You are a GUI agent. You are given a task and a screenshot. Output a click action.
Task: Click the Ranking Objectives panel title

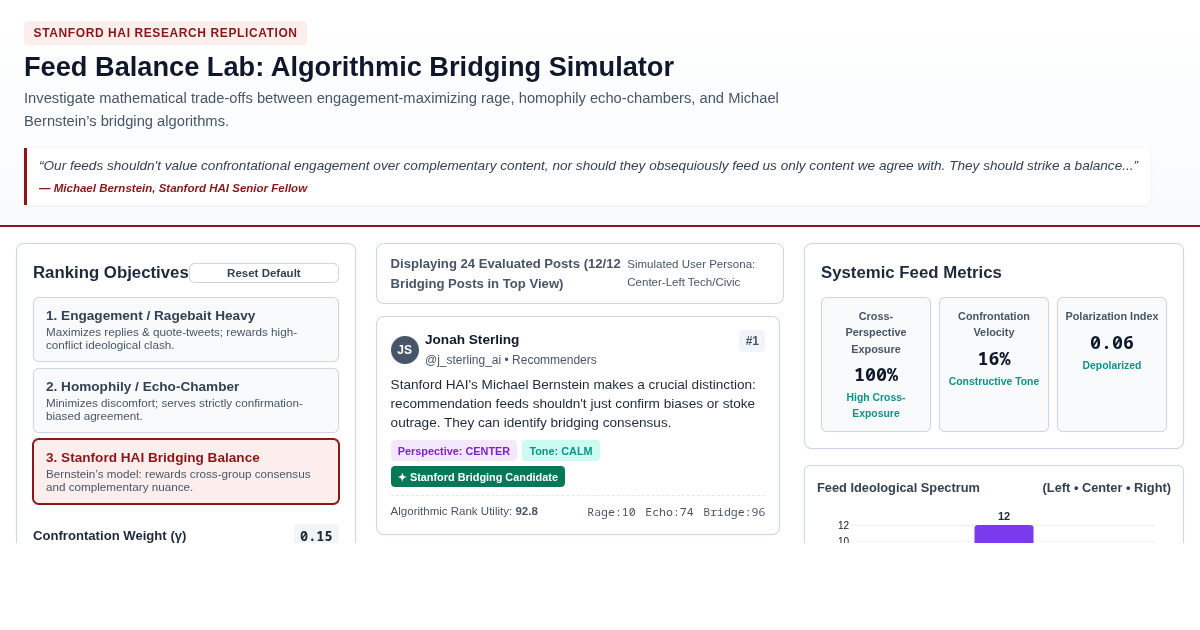(x=111, y=273)
